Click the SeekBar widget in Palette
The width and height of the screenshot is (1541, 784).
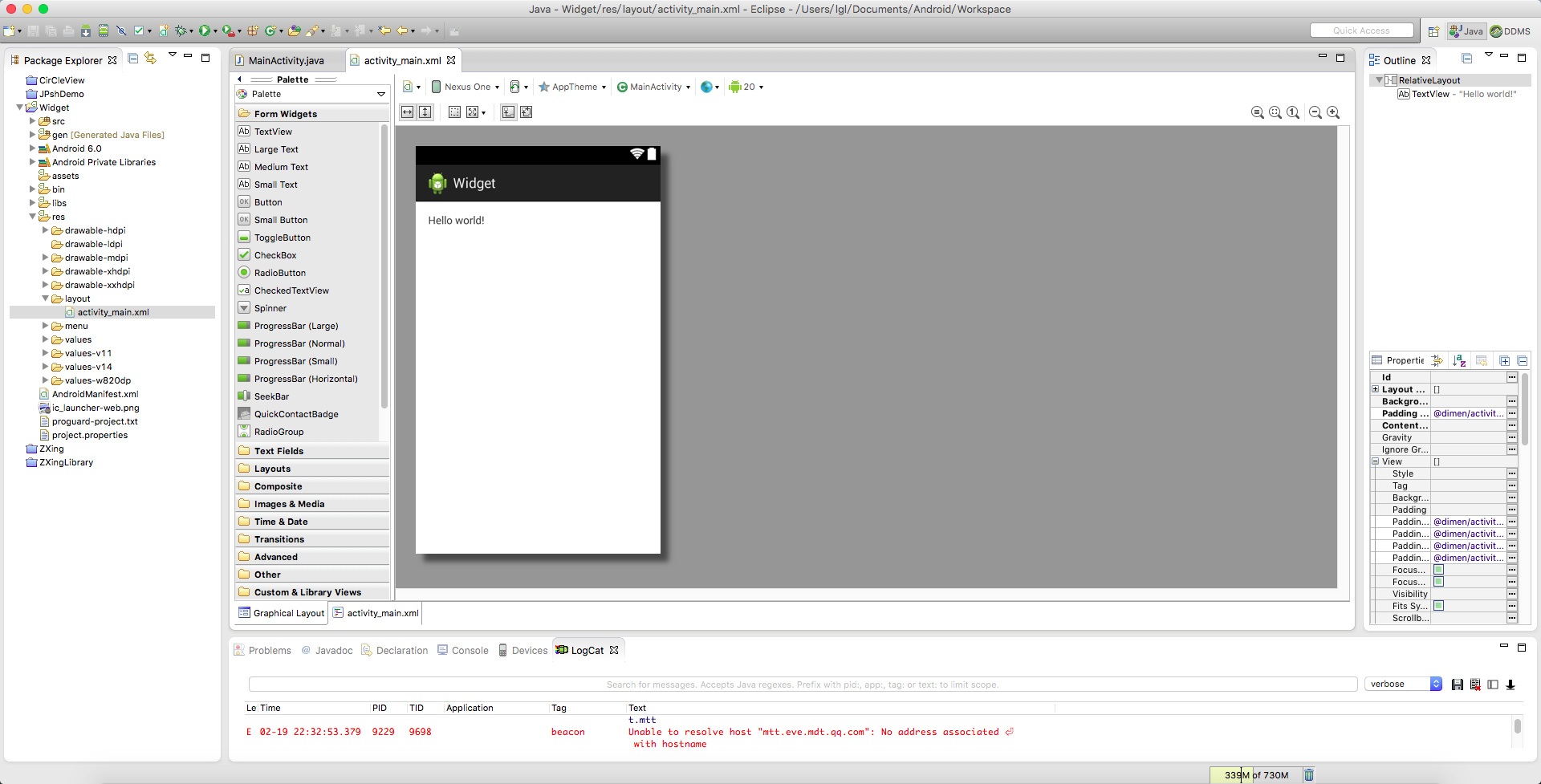(271, 396)
